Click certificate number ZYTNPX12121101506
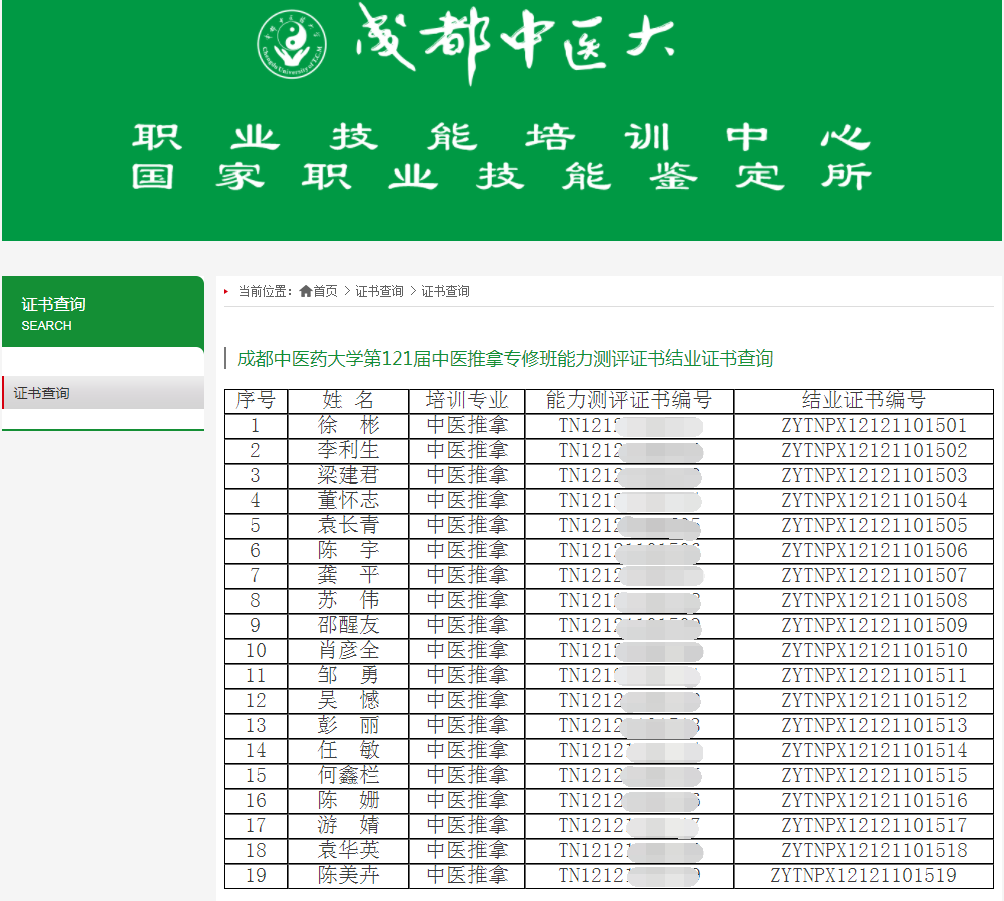 [874, 550]
